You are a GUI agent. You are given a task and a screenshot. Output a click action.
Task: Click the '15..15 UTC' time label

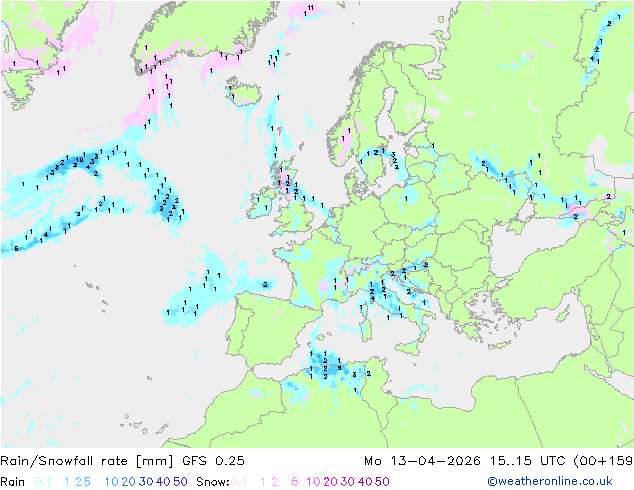(x=527, y=461)
